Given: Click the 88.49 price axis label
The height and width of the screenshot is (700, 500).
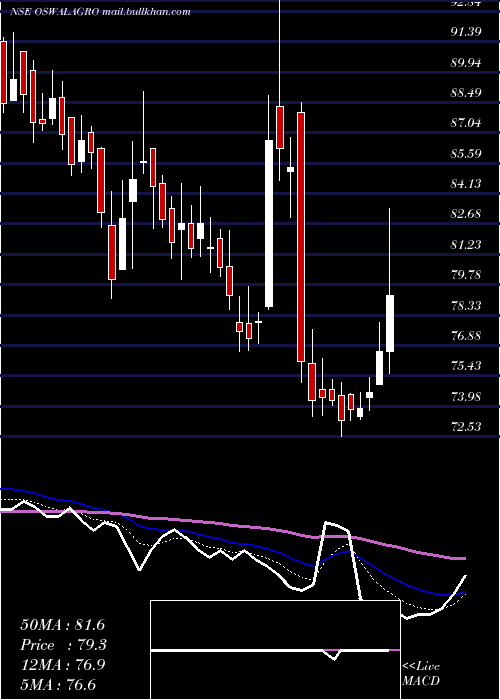Looking at the screenshot, I should tap(466, 92).
